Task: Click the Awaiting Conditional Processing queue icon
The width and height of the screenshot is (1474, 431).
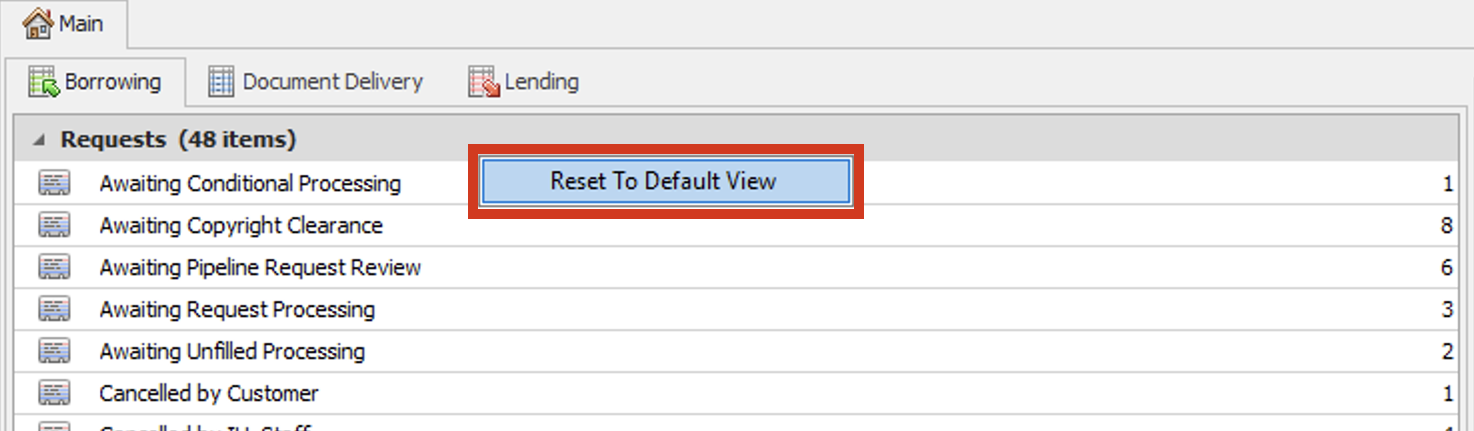Action: [x=54, y=183]
